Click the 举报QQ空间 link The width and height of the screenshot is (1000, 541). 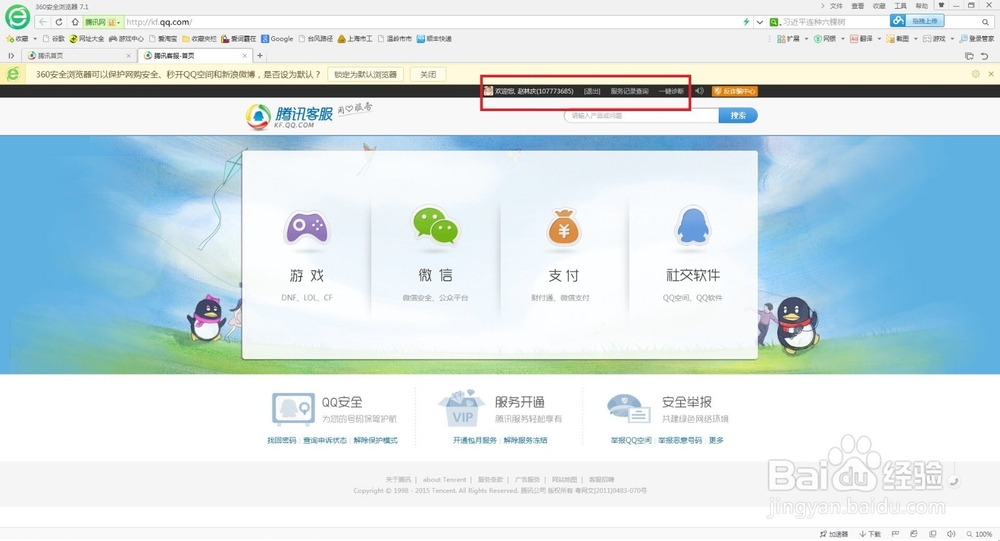tap(631, 440)
